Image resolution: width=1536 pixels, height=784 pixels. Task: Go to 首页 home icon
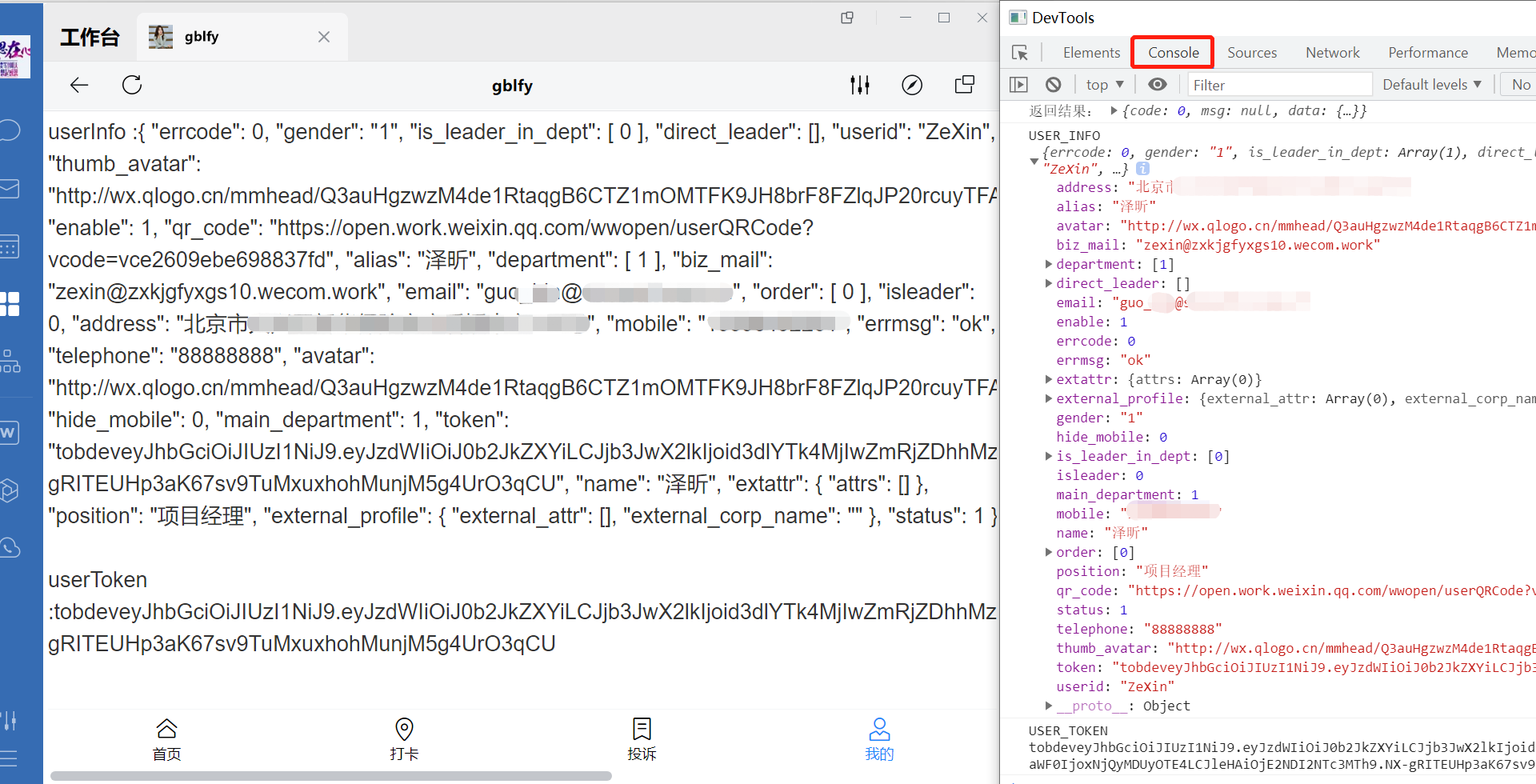(x=166, y=739)
